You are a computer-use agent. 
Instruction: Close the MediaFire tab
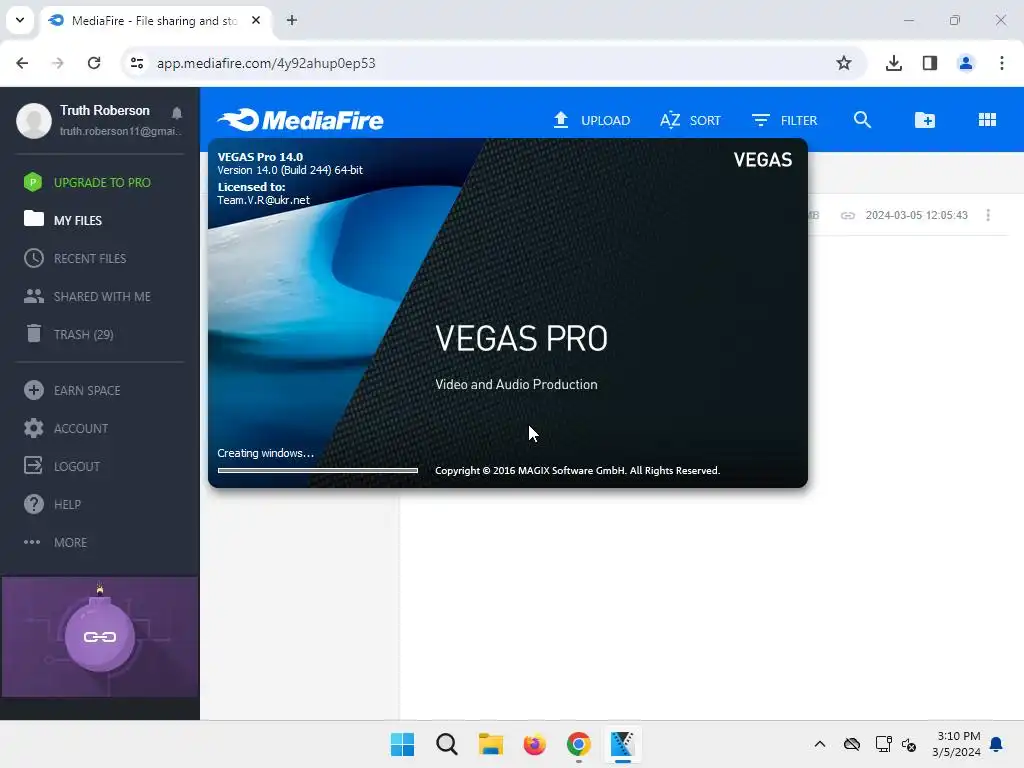[x=256, y=20]
